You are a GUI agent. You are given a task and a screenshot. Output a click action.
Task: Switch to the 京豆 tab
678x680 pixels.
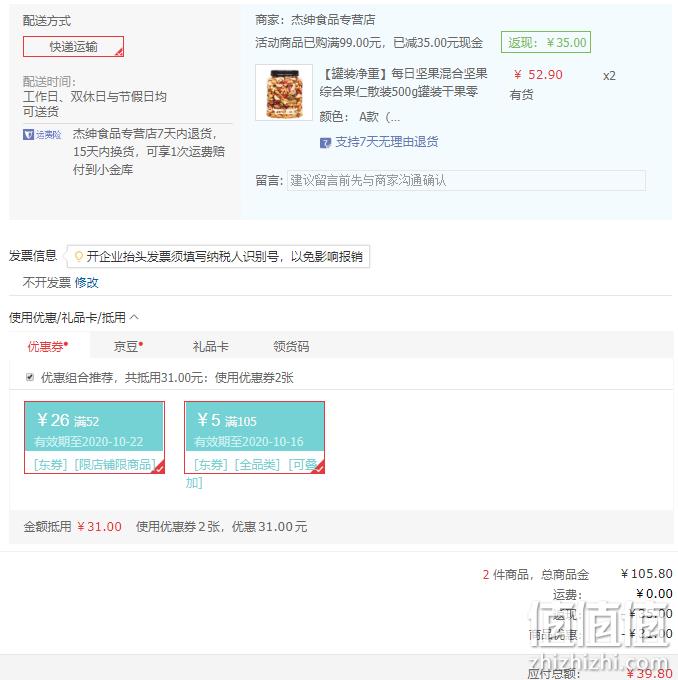[128, 346]
